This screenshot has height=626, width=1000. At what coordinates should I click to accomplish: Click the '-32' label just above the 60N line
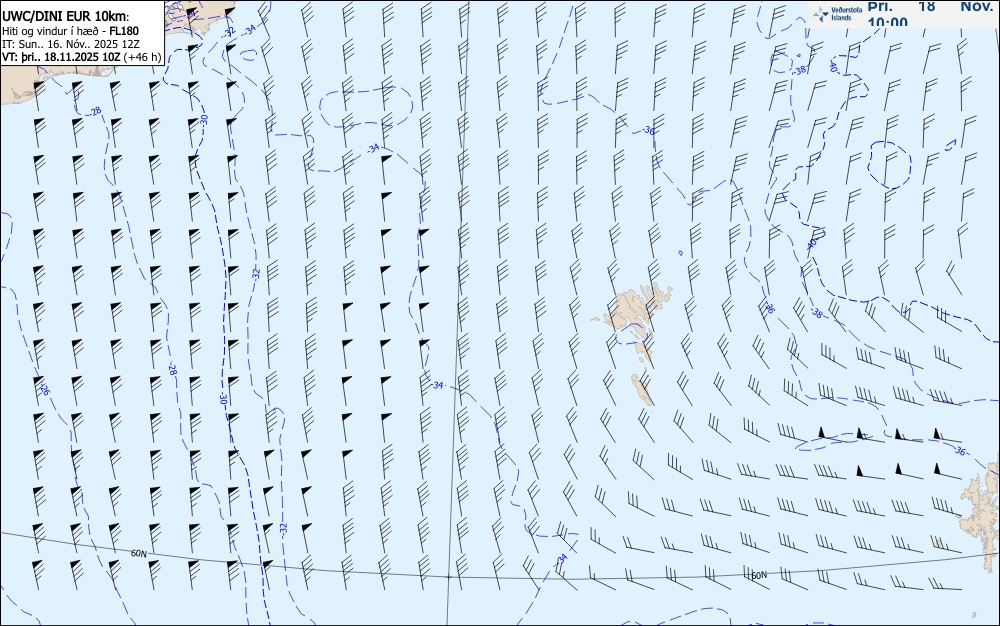click(x=283, y=528)
